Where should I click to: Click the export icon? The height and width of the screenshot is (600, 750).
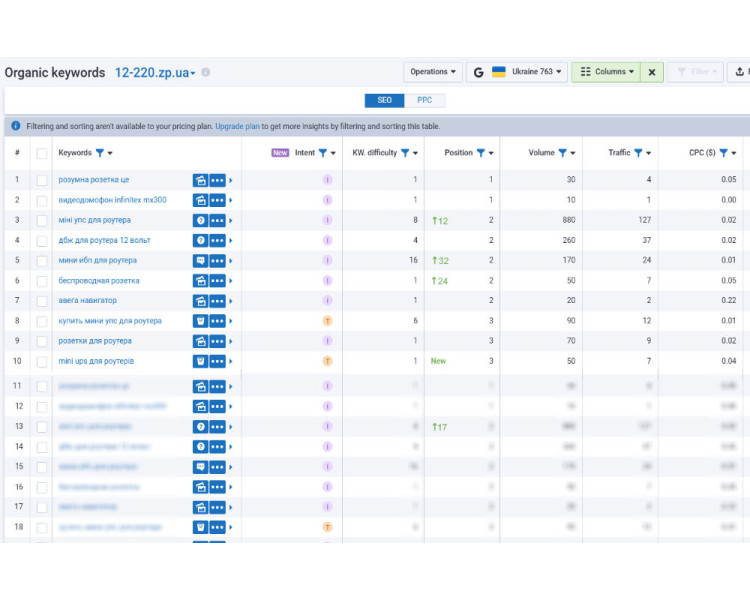(x=739, y=72)
